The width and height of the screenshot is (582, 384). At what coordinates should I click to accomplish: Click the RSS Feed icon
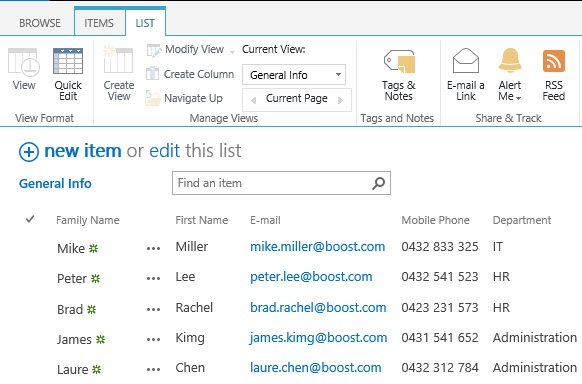point(554,61)
